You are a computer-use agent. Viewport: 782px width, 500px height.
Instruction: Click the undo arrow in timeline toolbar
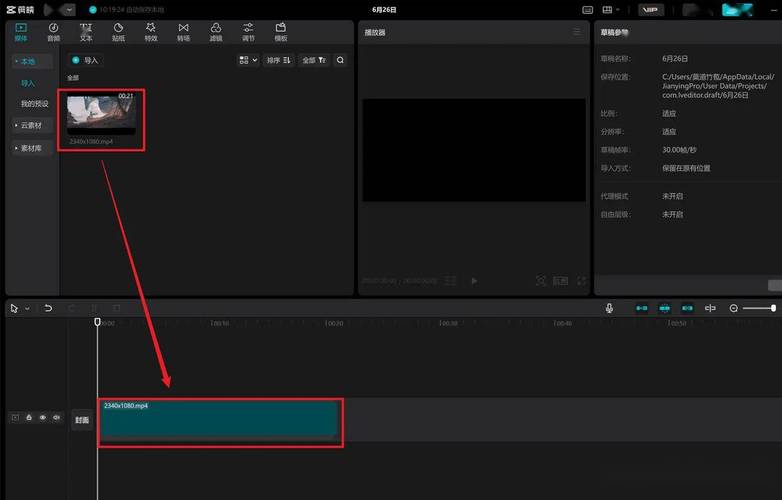click(x=48, y=308)
